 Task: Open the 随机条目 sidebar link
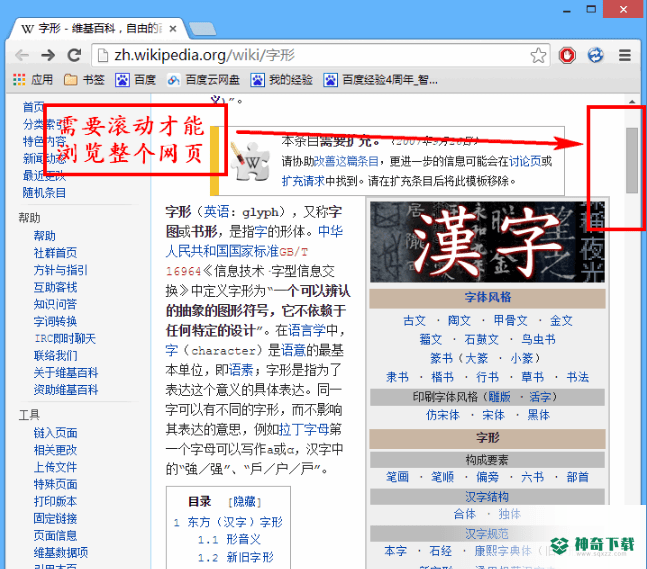(45, 193)
